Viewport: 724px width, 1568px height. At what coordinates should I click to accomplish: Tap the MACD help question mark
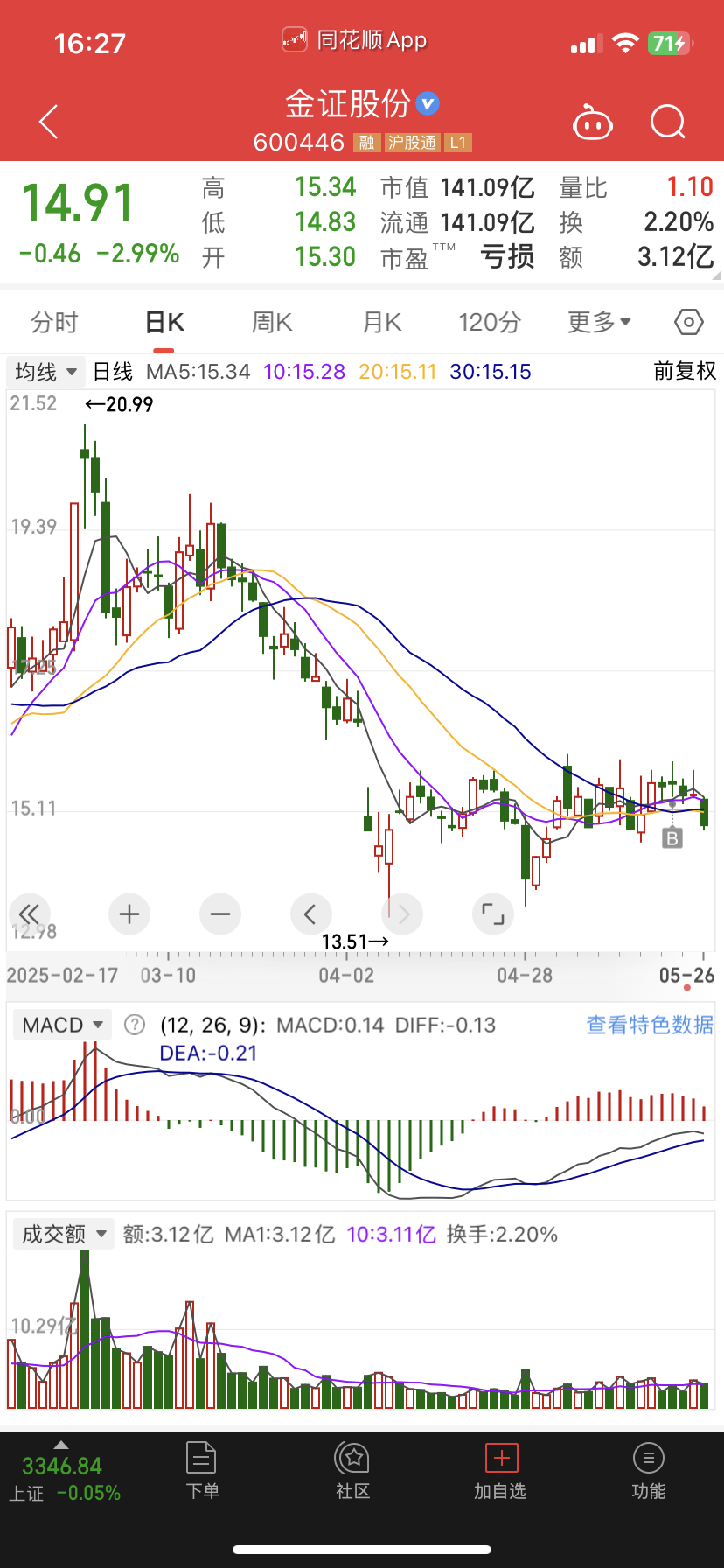(135, 1025)
